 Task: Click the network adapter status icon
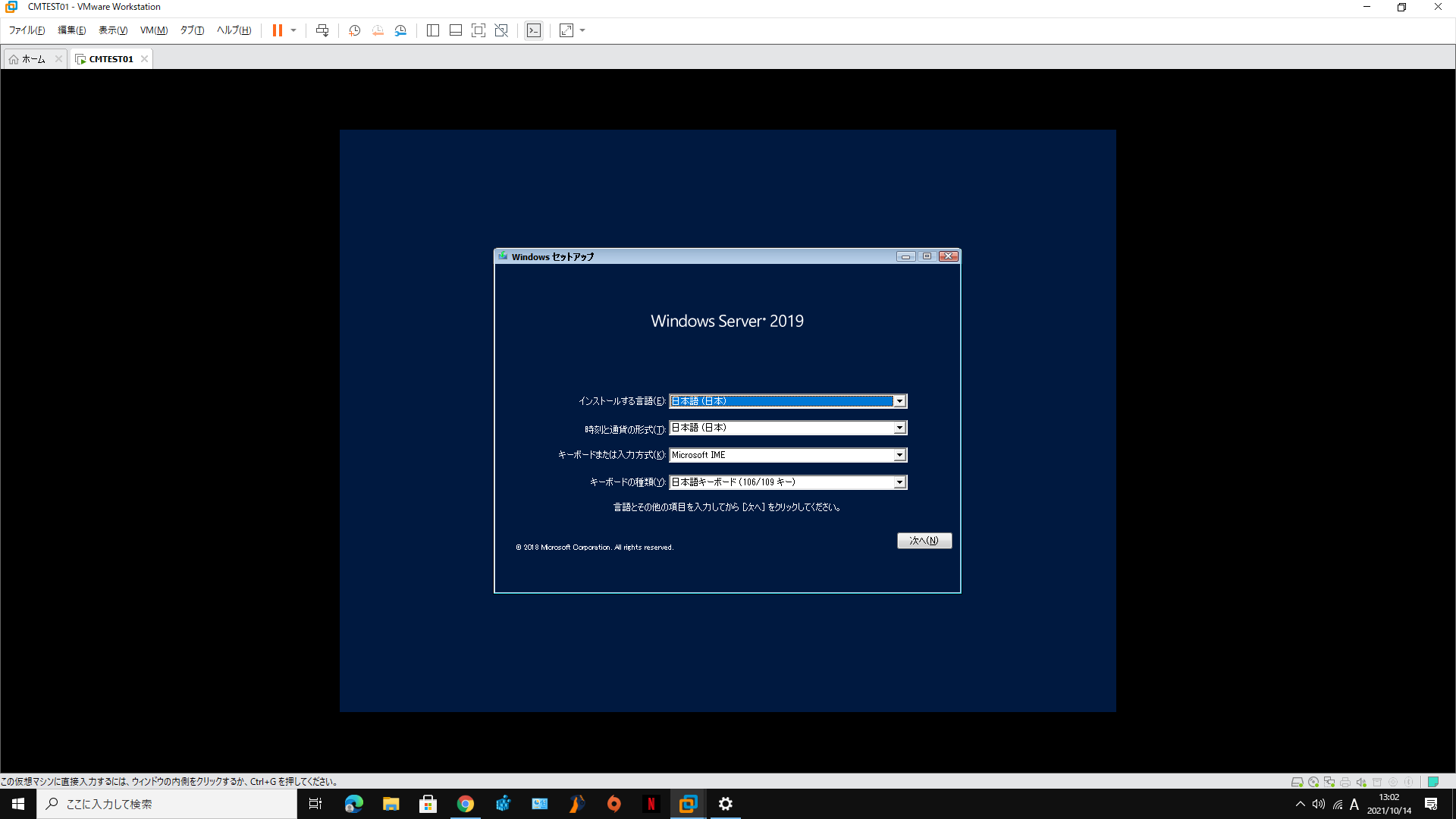pos(1329,782)
